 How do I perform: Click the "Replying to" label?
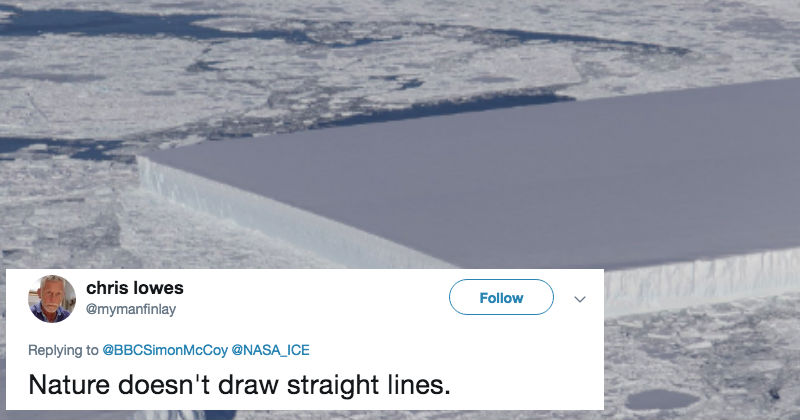click(x=63, y=350)
